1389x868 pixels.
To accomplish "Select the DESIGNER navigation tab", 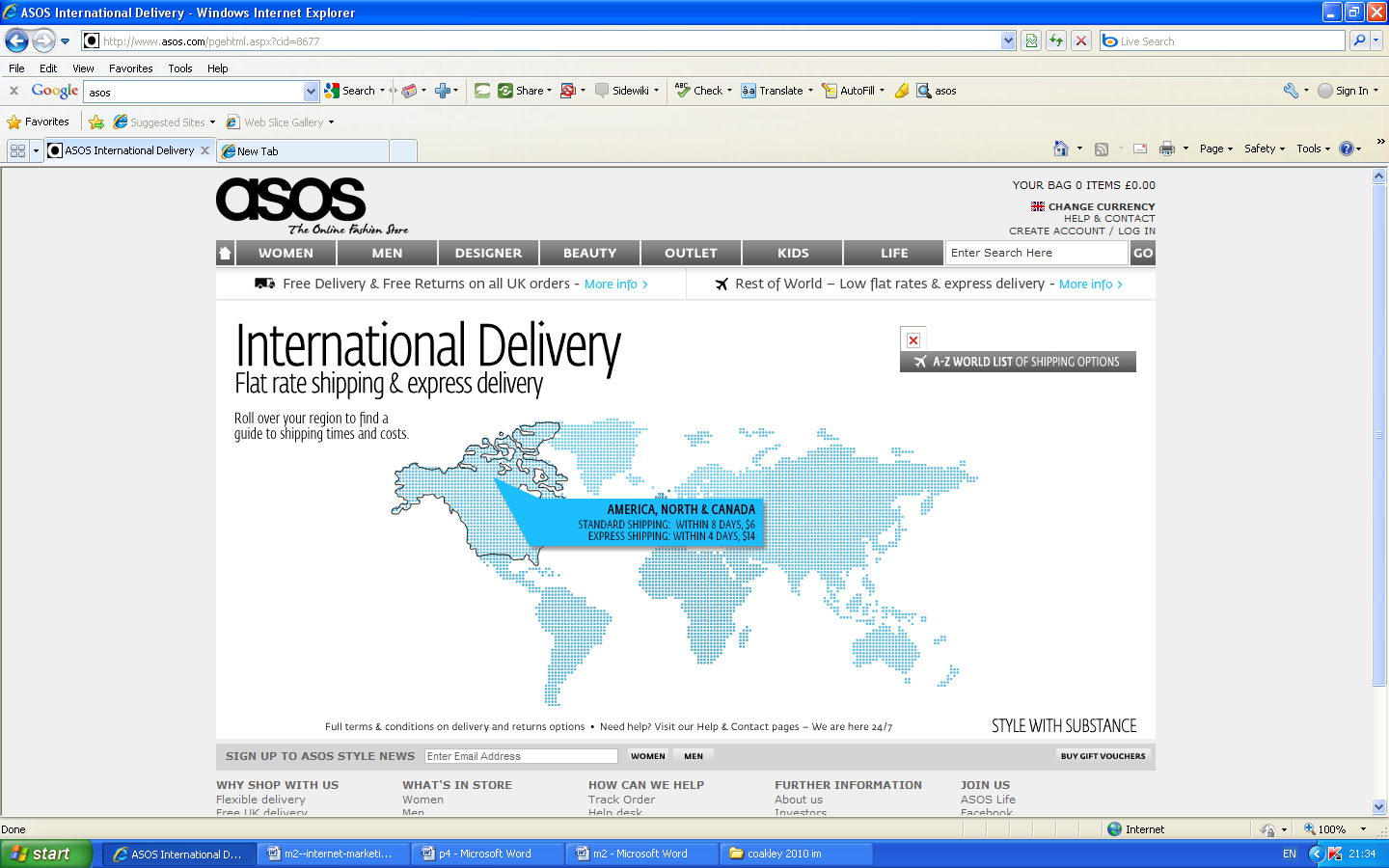I will 488,253.
